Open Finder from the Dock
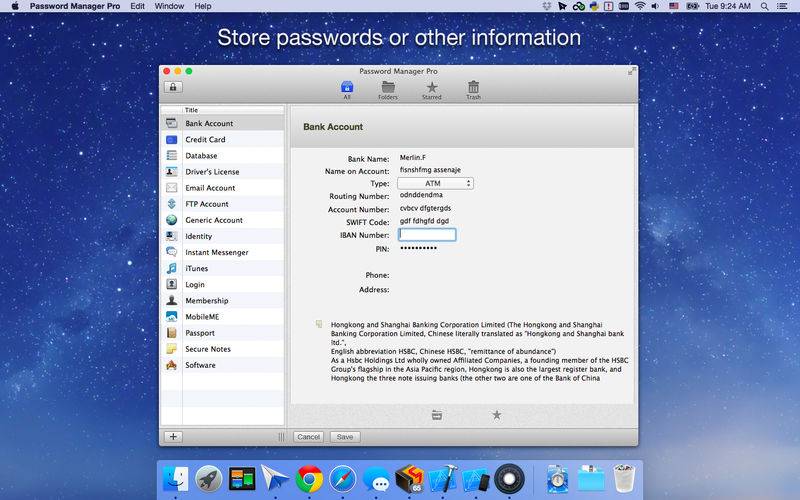Image resolution: width=800 pixels, height=500 pixels. pos(175,479)
